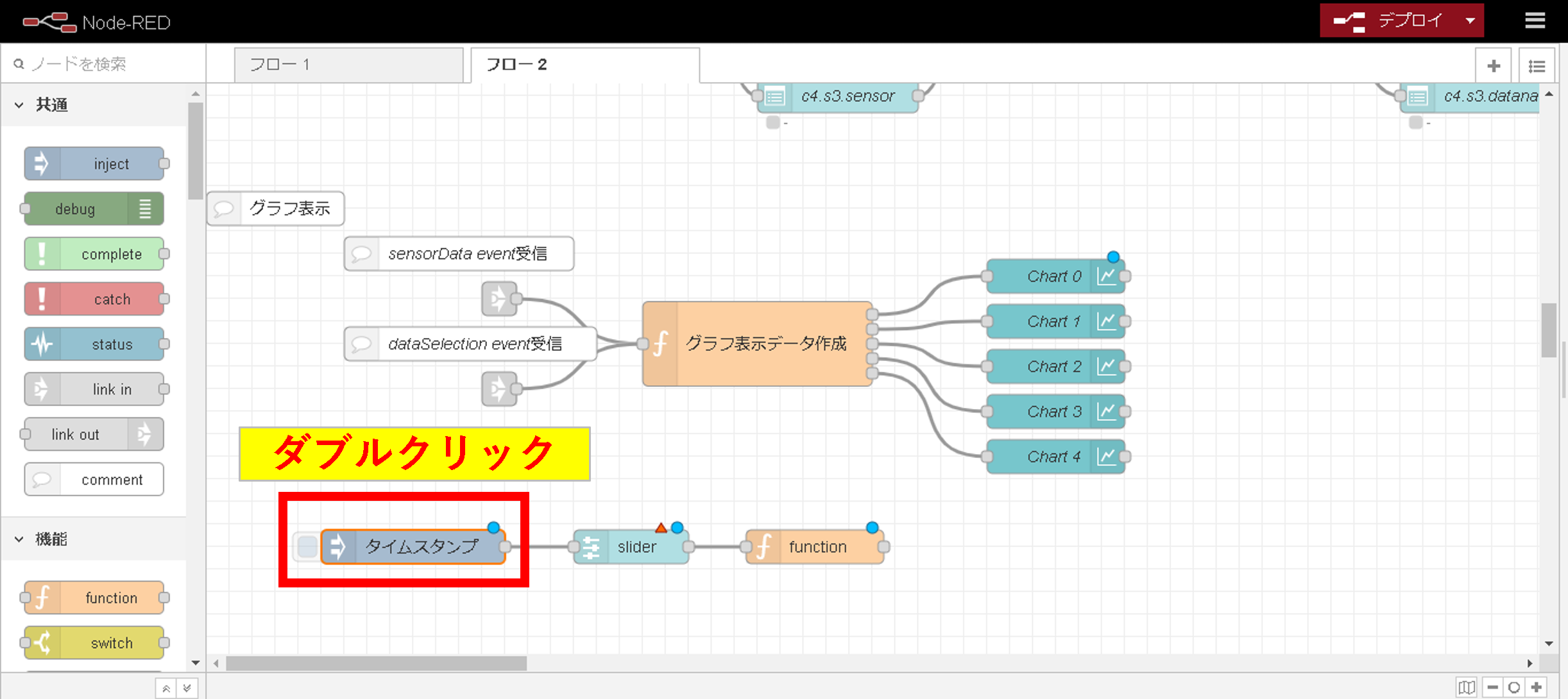
Task: Focus the ノードを検索 search field
Action: 103,63
